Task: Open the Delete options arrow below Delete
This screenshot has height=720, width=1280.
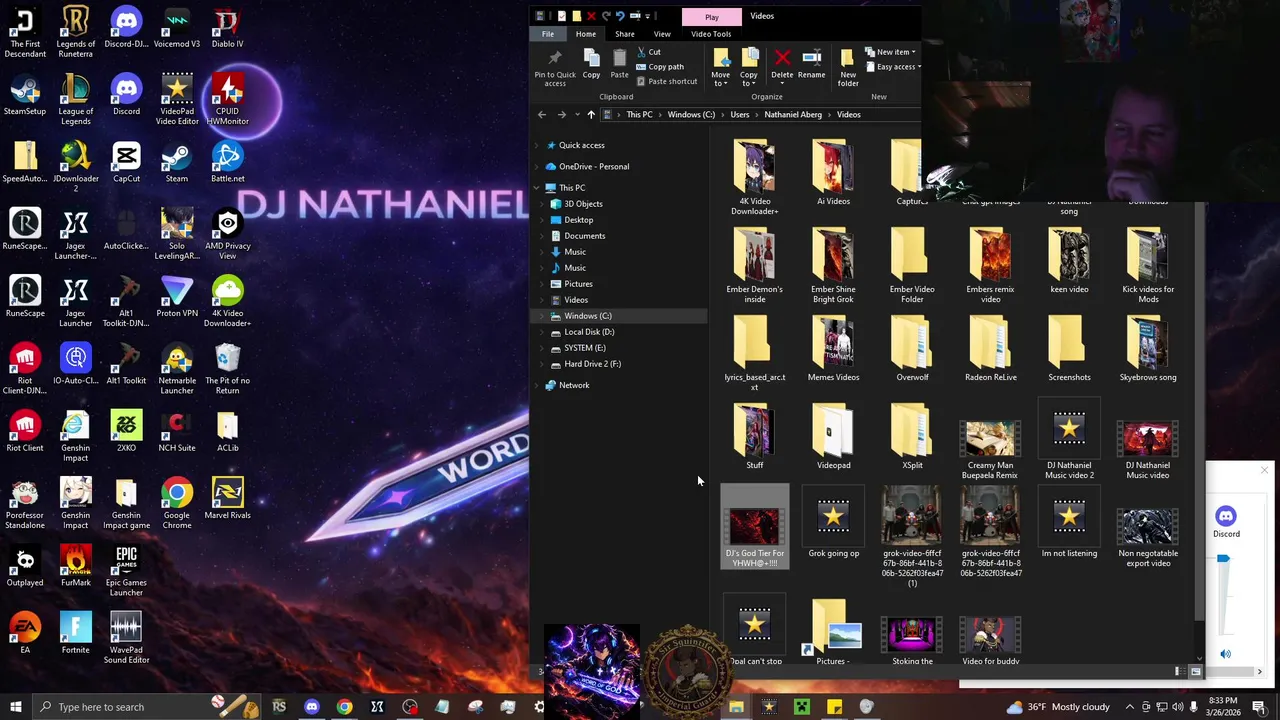Action: point(782,83)
